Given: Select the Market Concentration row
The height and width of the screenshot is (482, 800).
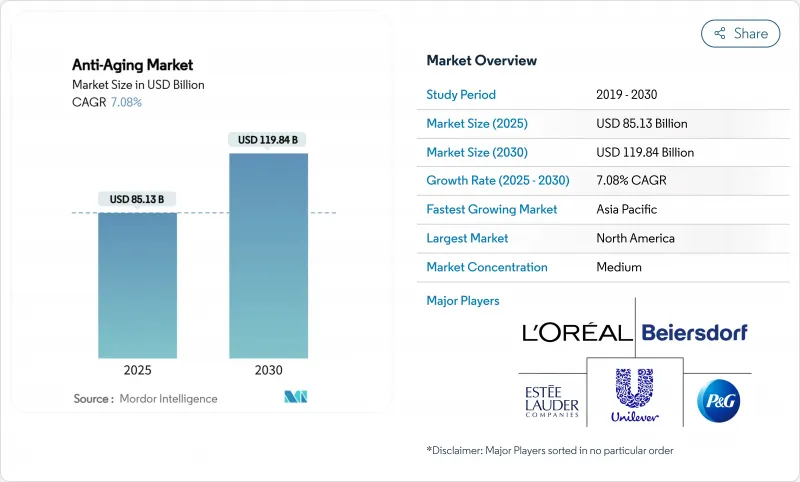Looking at the screenshot, I should click(x=588, y=267).
